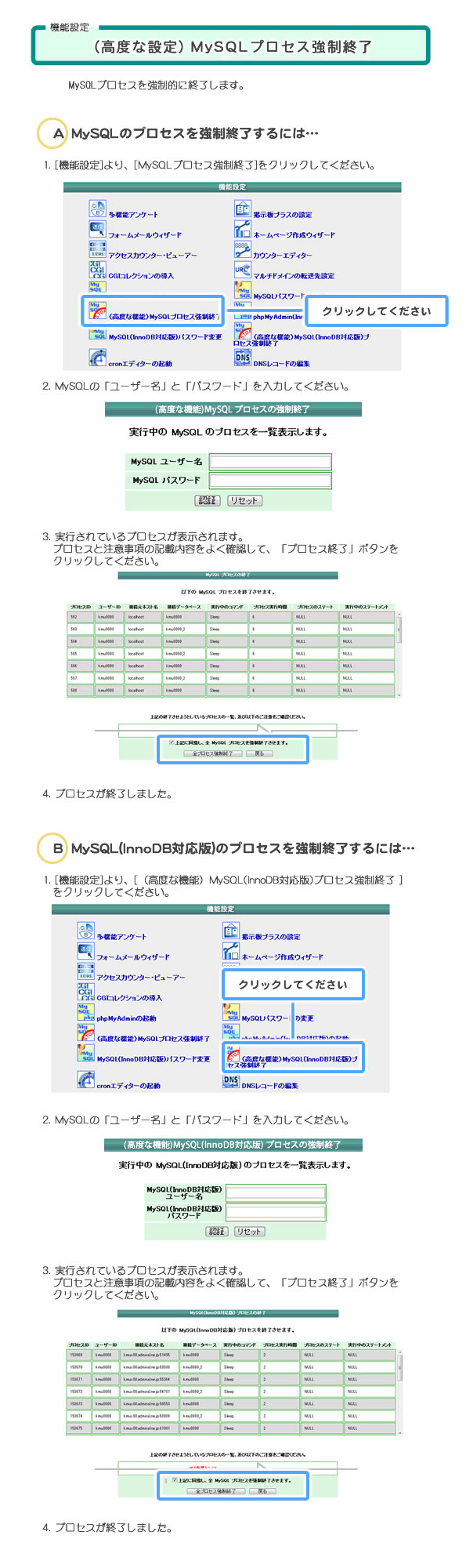
Task: Click the リセット button in the InnoDB login form
Action: pyautogui.click(x=249, y=1231)
